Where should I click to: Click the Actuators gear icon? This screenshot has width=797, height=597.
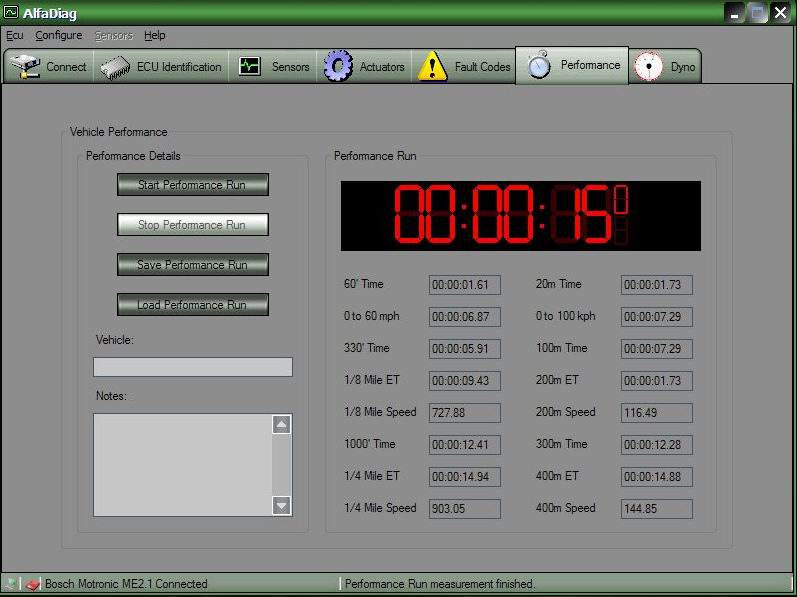pyautogui.click(x=338, y=67)
